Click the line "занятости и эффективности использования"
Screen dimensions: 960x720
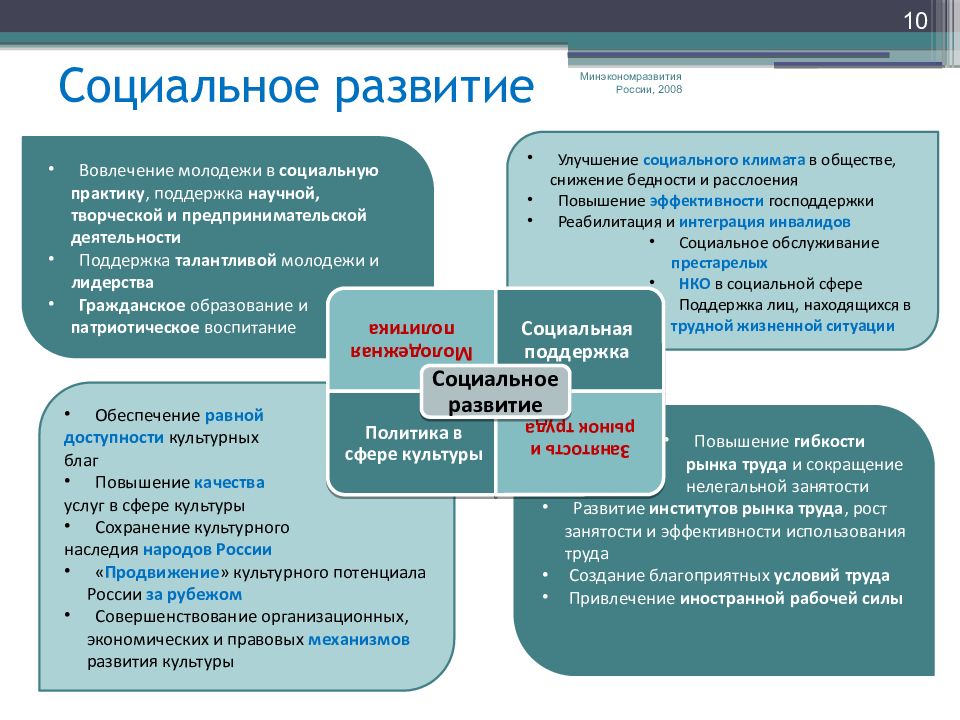(x=735, y=531)
